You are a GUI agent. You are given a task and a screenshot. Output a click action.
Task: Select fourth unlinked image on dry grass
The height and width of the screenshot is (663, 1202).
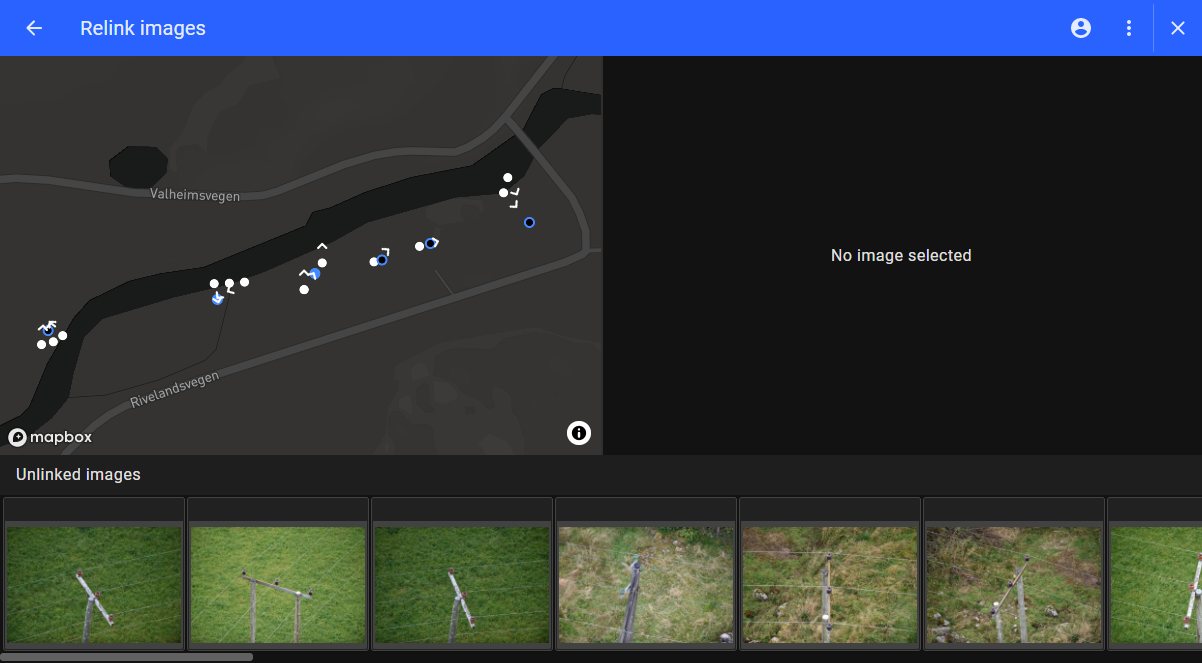[x=646, y=584]
